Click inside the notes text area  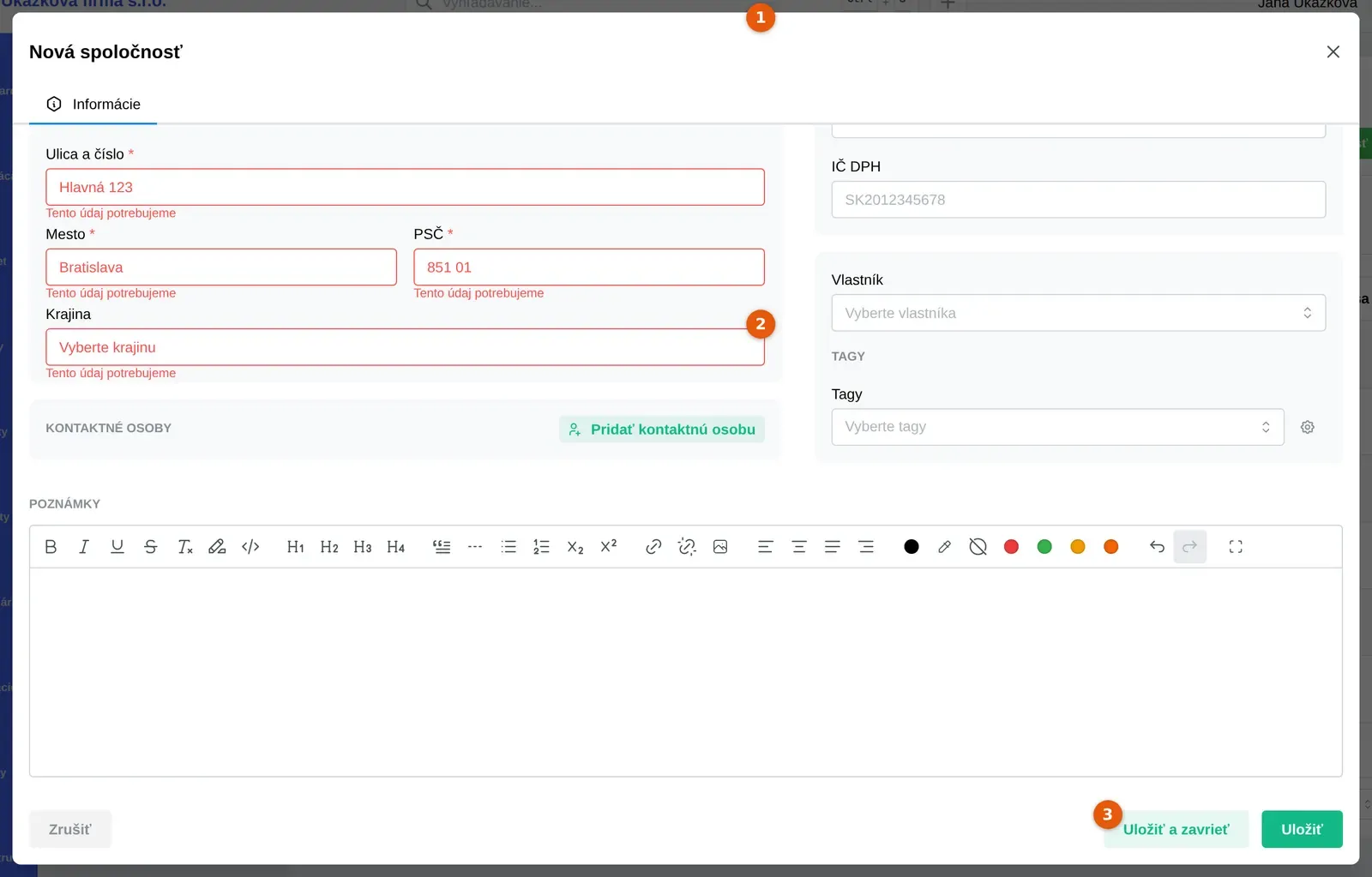[x=686, y=672]
